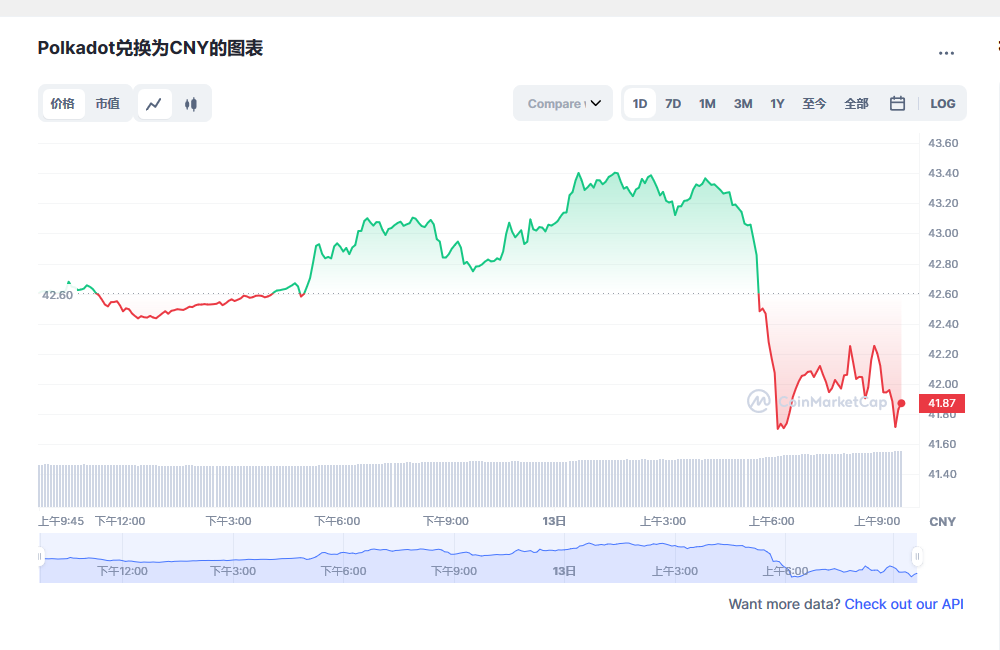
Task: Click the 41.40 price axis label
Action: [943, 474]
